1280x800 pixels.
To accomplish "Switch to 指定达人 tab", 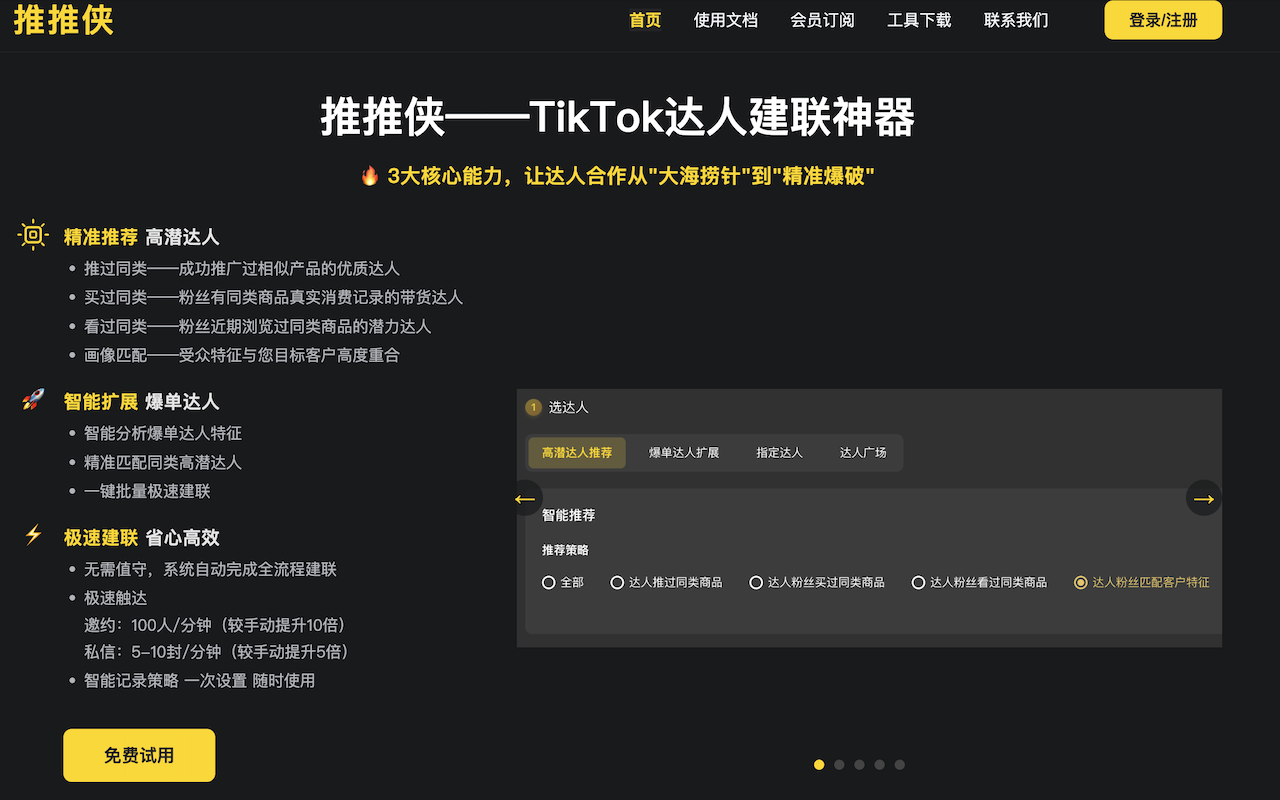I will point(780,453).
